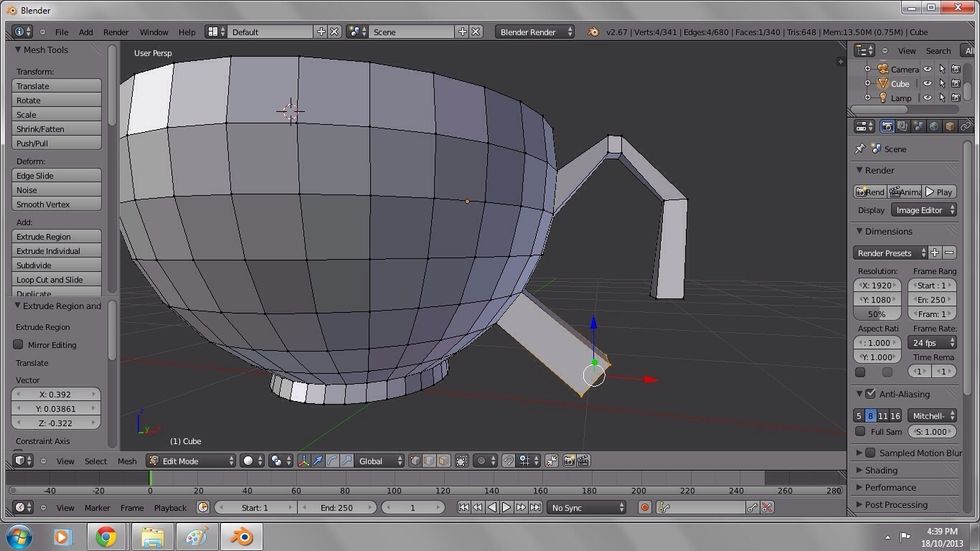This screenshot has width=980, height=551.
Task: Play animation in reverse in timeline
Action: [492, 508]
